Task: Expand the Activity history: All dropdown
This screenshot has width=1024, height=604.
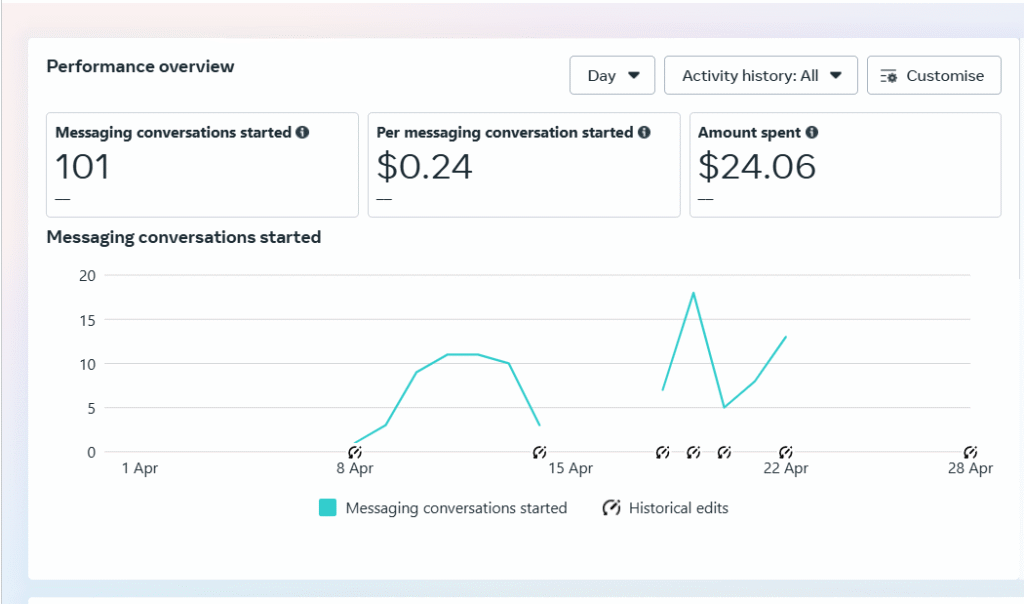Action: point(761,75)
